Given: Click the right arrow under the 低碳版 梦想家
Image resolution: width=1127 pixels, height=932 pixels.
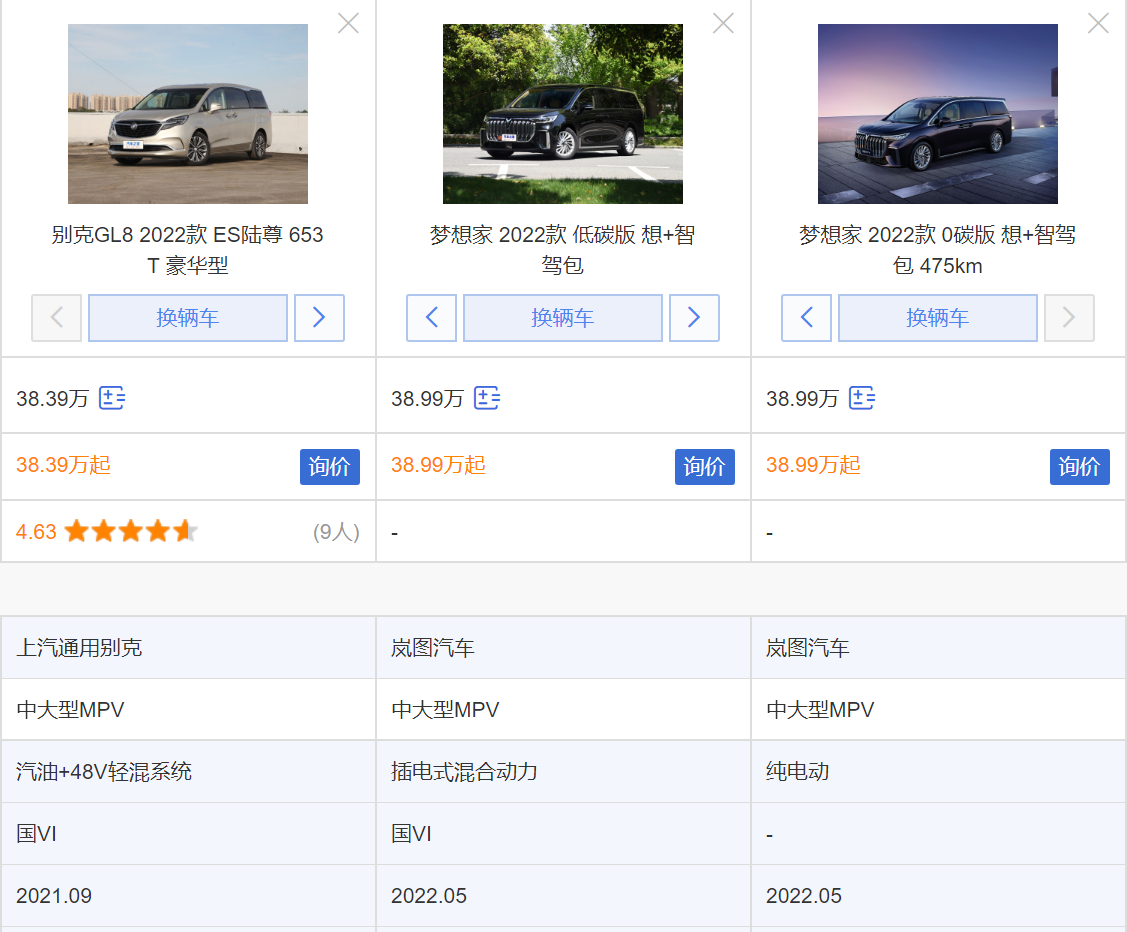Looking at the screenshot, I should click(694, 318).
